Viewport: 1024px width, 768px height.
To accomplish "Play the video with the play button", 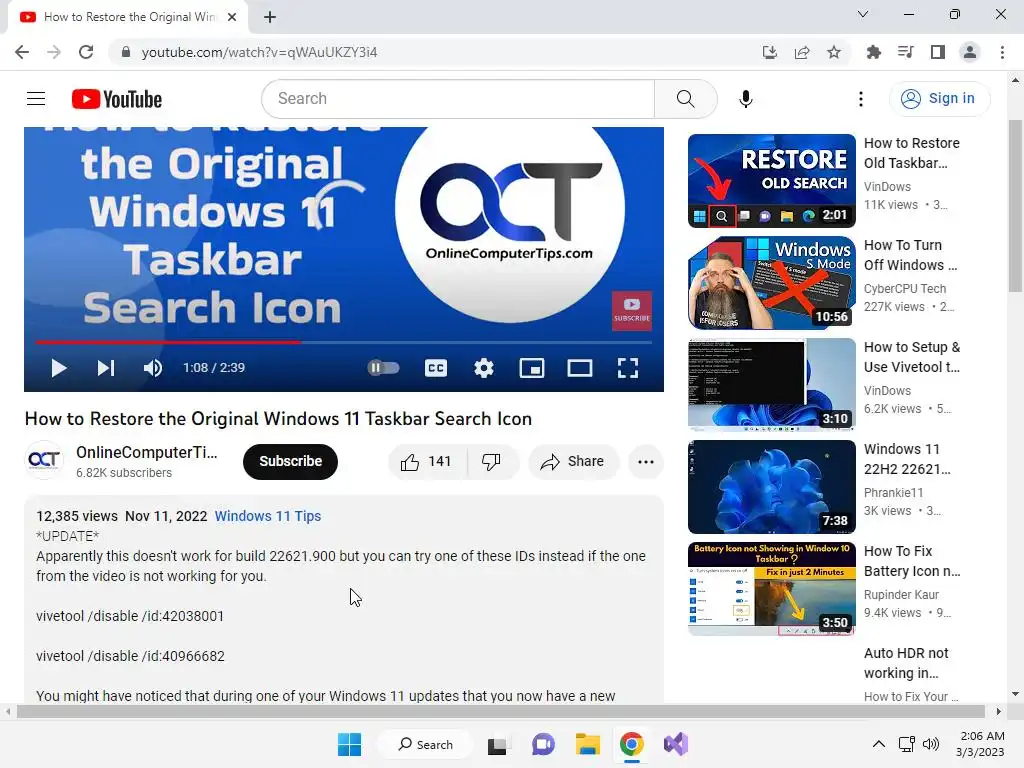I will point(59,368).
